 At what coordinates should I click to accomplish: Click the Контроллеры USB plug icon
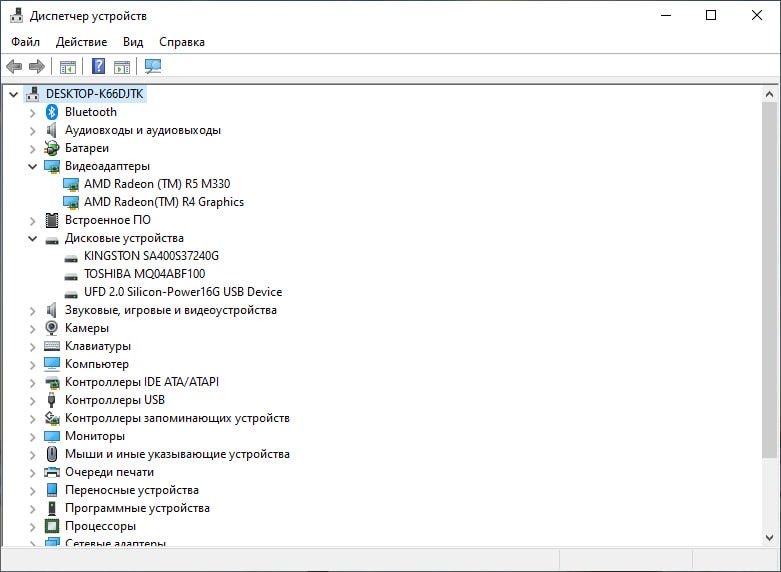(x=51, y=400)
